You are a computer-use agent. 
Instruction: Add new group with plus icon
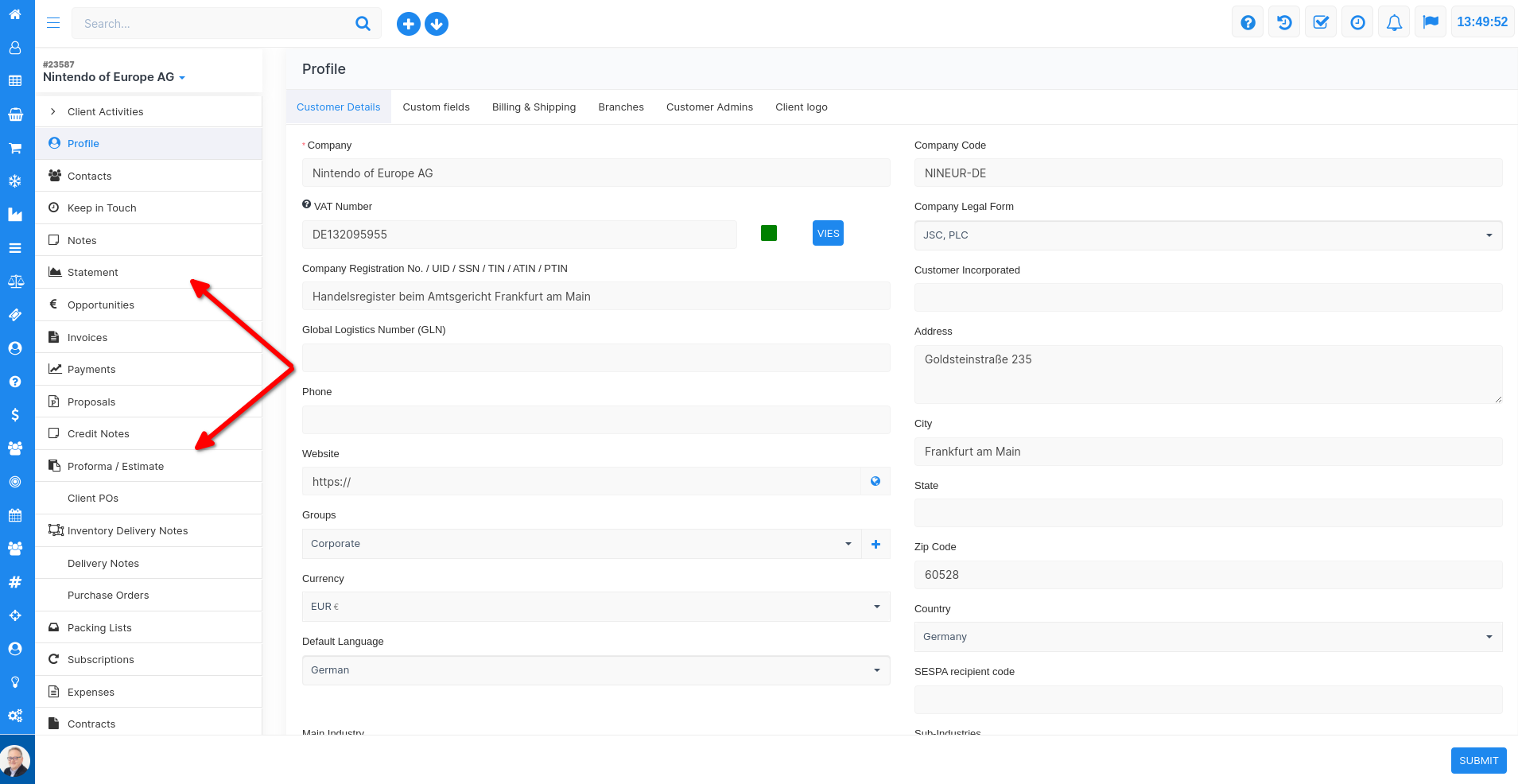pyautogui.click(x=875, y=544)
